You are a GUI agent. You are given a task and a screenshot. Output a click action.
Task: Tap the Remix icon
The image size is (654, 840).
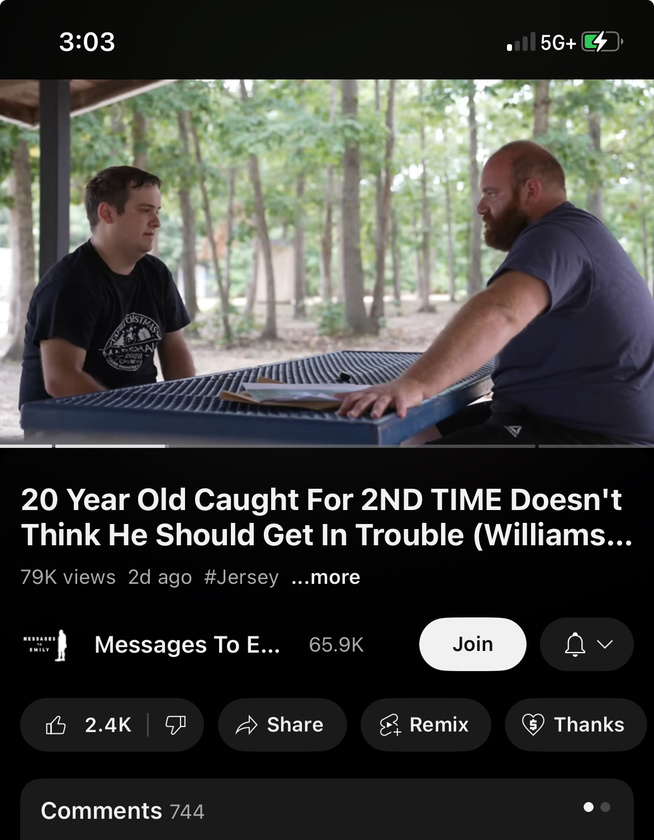click(x=390, y=725)
